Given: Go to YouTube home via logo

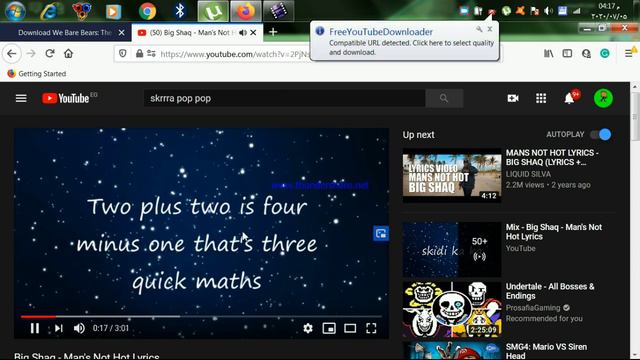Looking at the screenshot, I should (65, 98).
